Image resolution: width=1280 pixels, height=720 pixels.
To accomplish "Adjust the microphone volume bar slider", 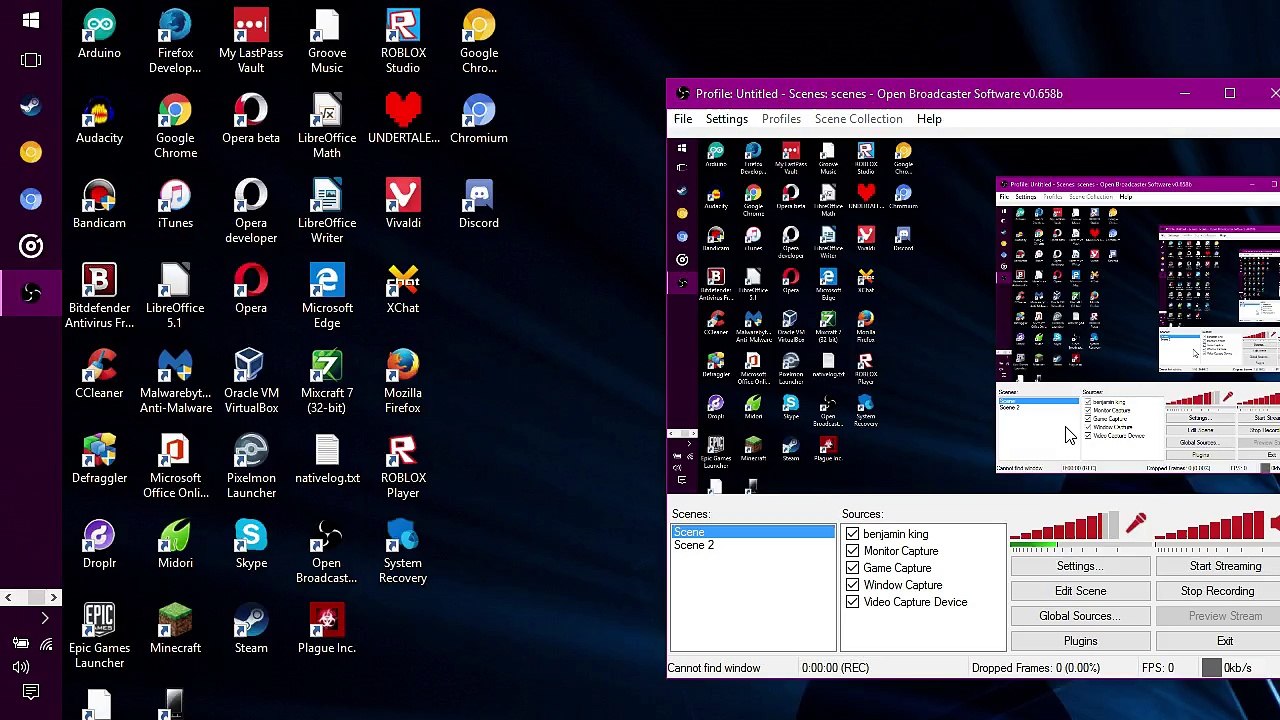I will click(1066, 526).
